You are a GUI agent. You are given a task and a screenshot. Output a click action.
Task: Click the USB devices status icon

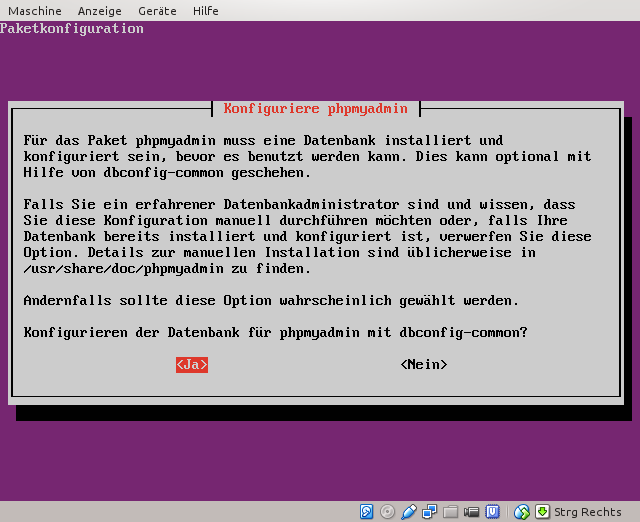(409, 511)
